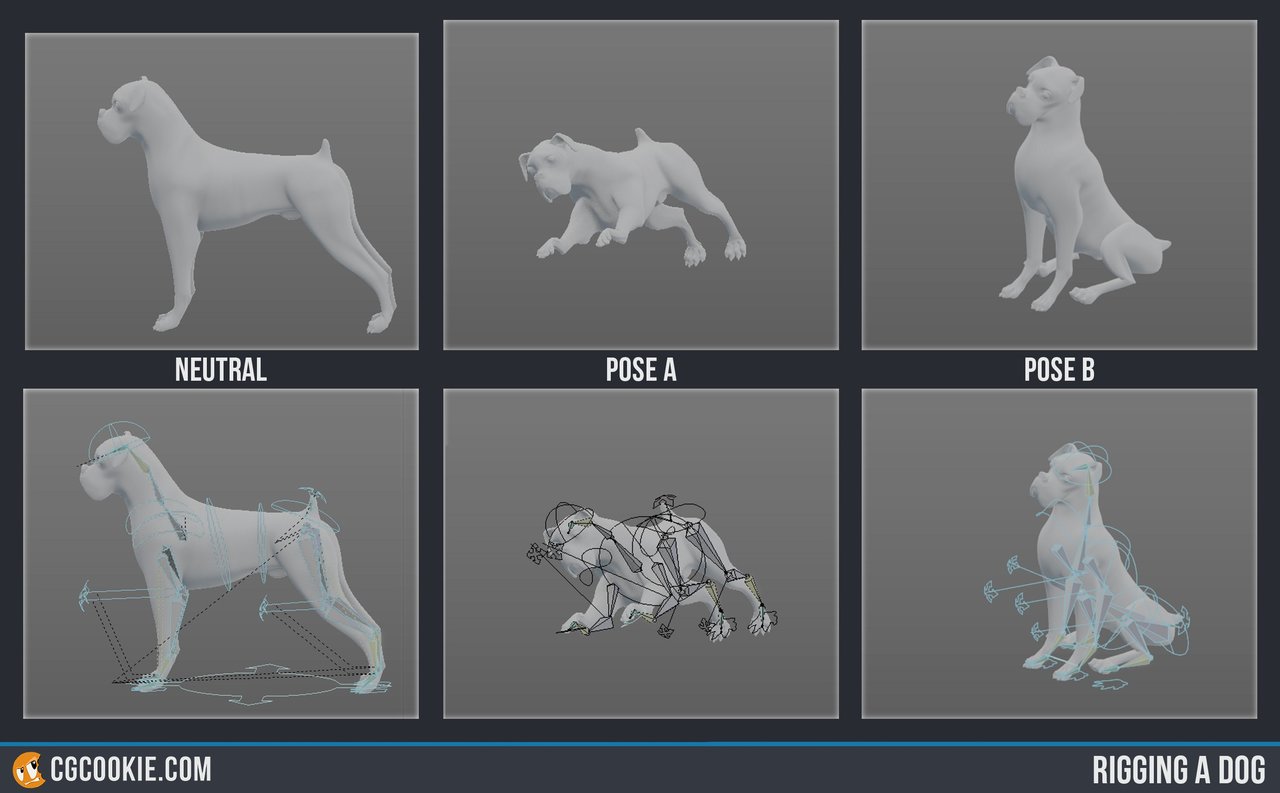Open the Pose B rigged sitting dog panel
The width and height of the screenshot is (1280, 793).
(1059, 553)
